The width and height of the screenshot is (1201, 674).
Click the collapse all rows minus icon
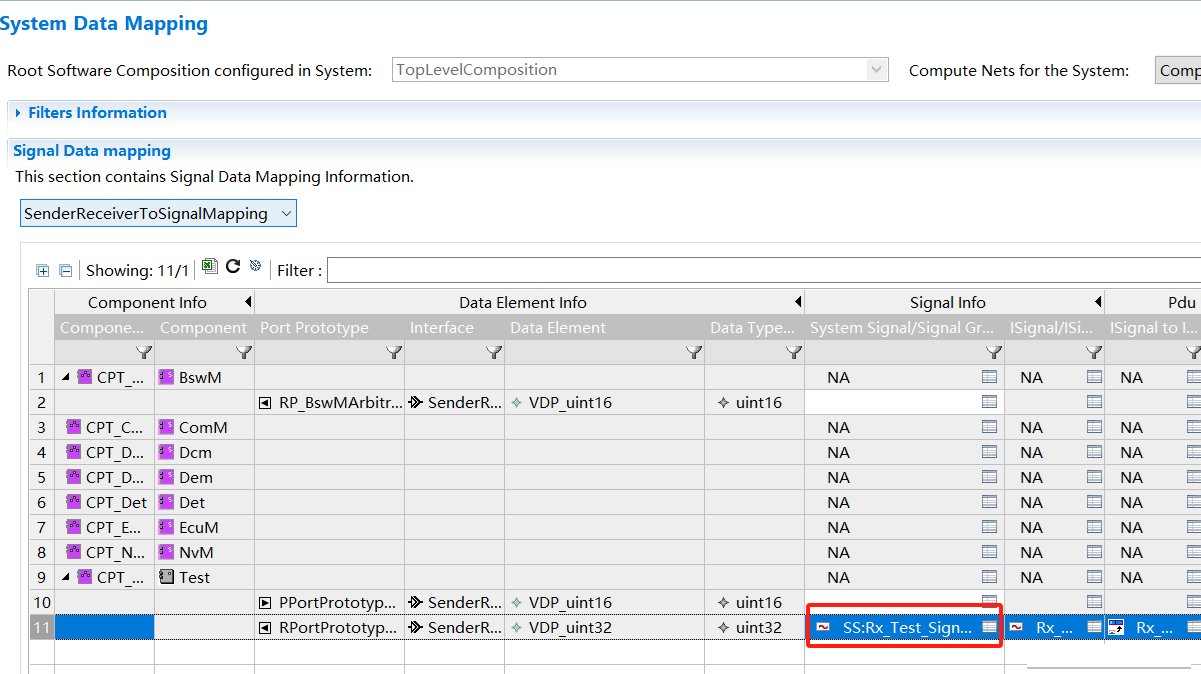[x=65, y=270]
